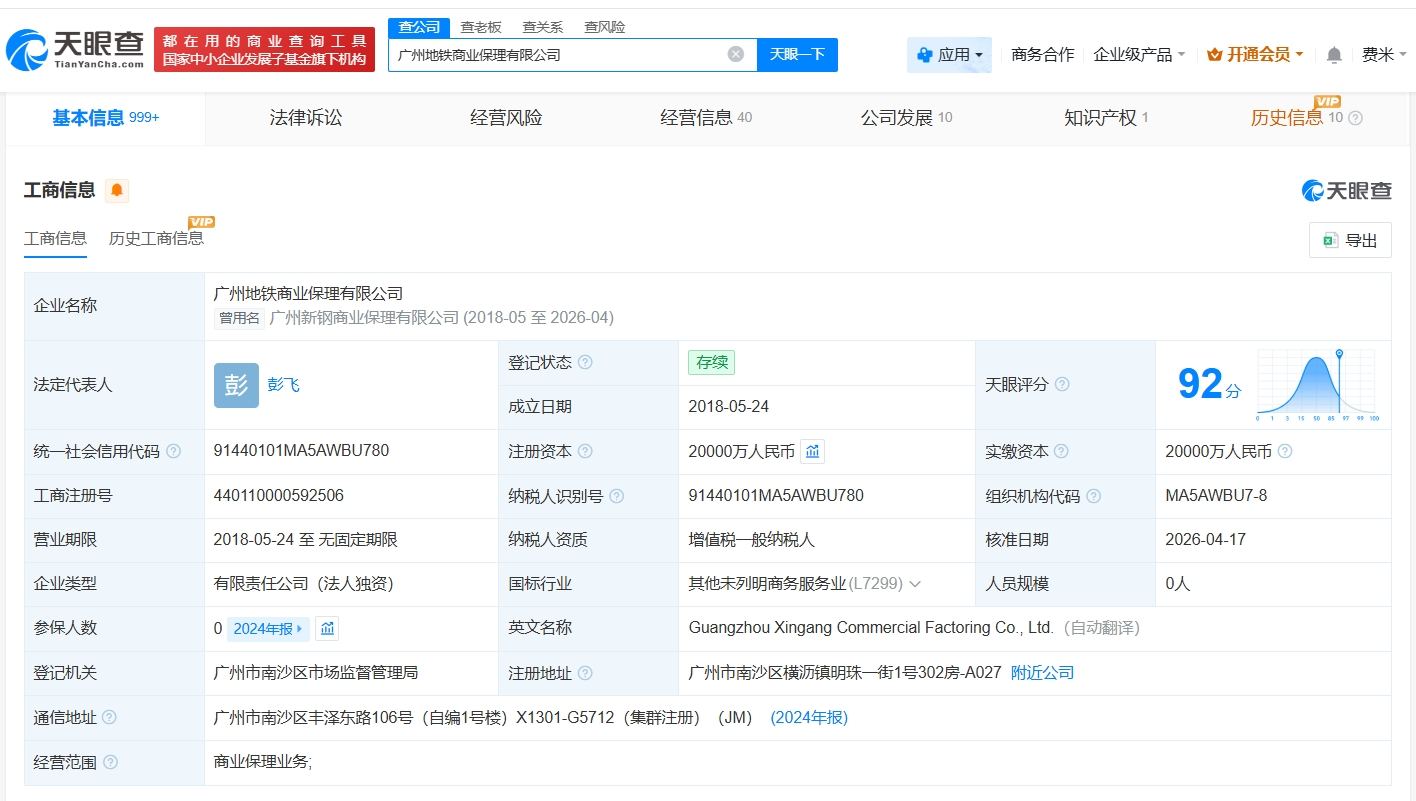Clear the search box with the X icon

pyautogui.click(x=736, y=54)
